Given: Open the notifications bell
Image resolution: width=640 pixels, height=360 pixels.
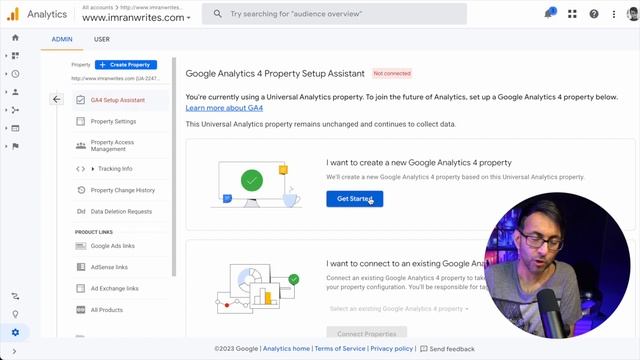Looking at the screenshot, I should point(549,13).
